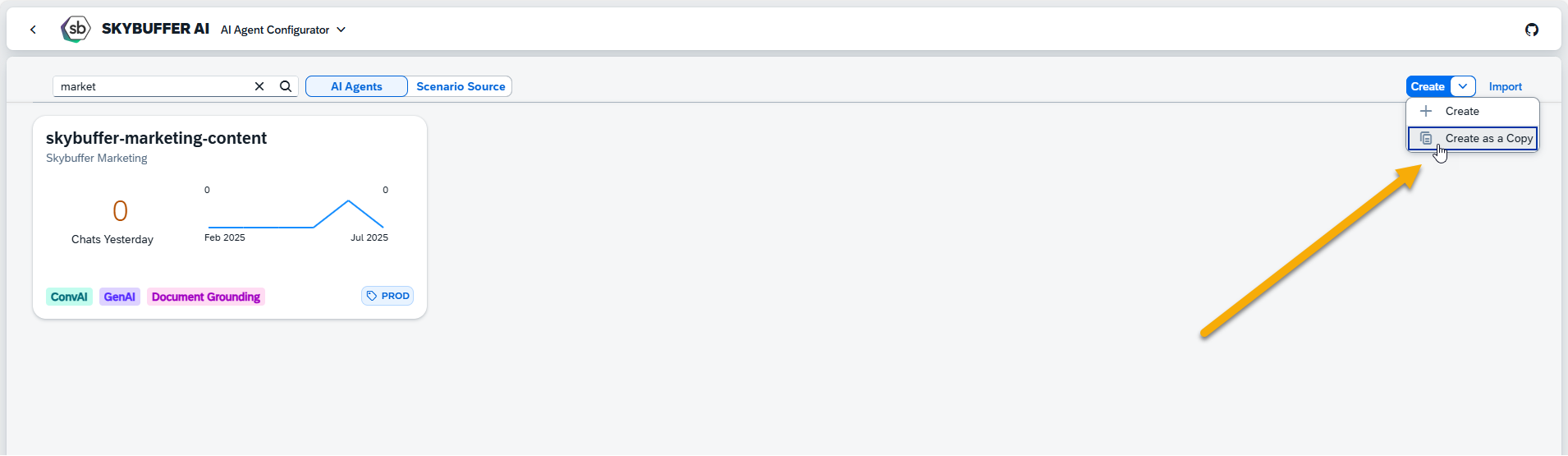Open the GitHub icon link
The height and width of the screenshot is (456, 1568).
tap(1531, 30)
